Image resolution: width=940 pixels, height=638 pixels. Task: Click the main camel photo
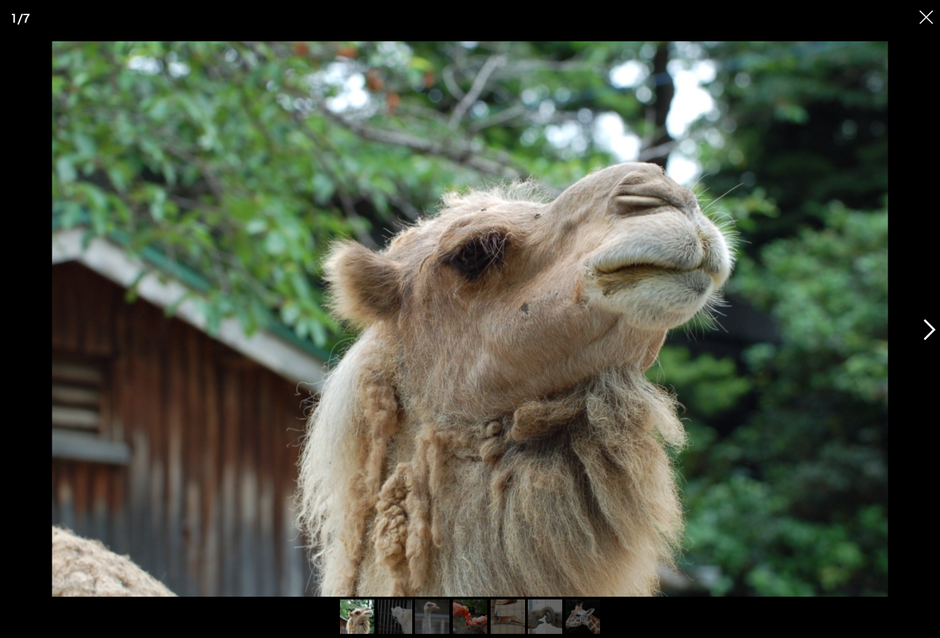pos(470,318)
